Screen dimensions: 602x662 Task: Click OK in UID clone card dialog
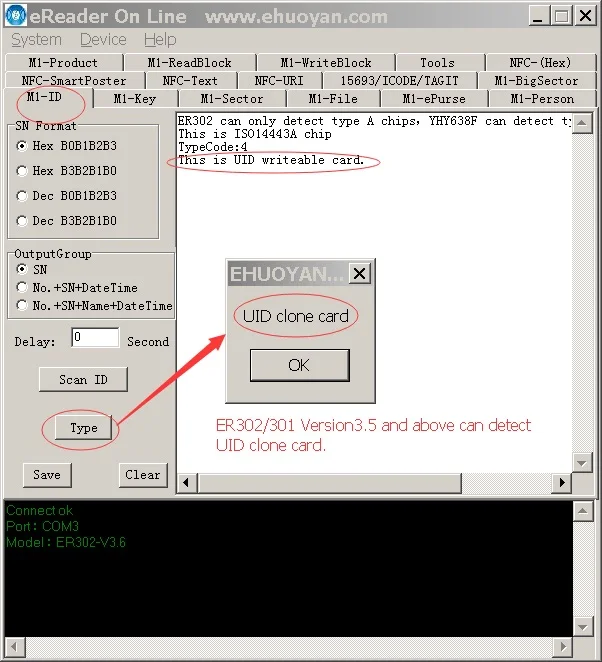[299, 365]
